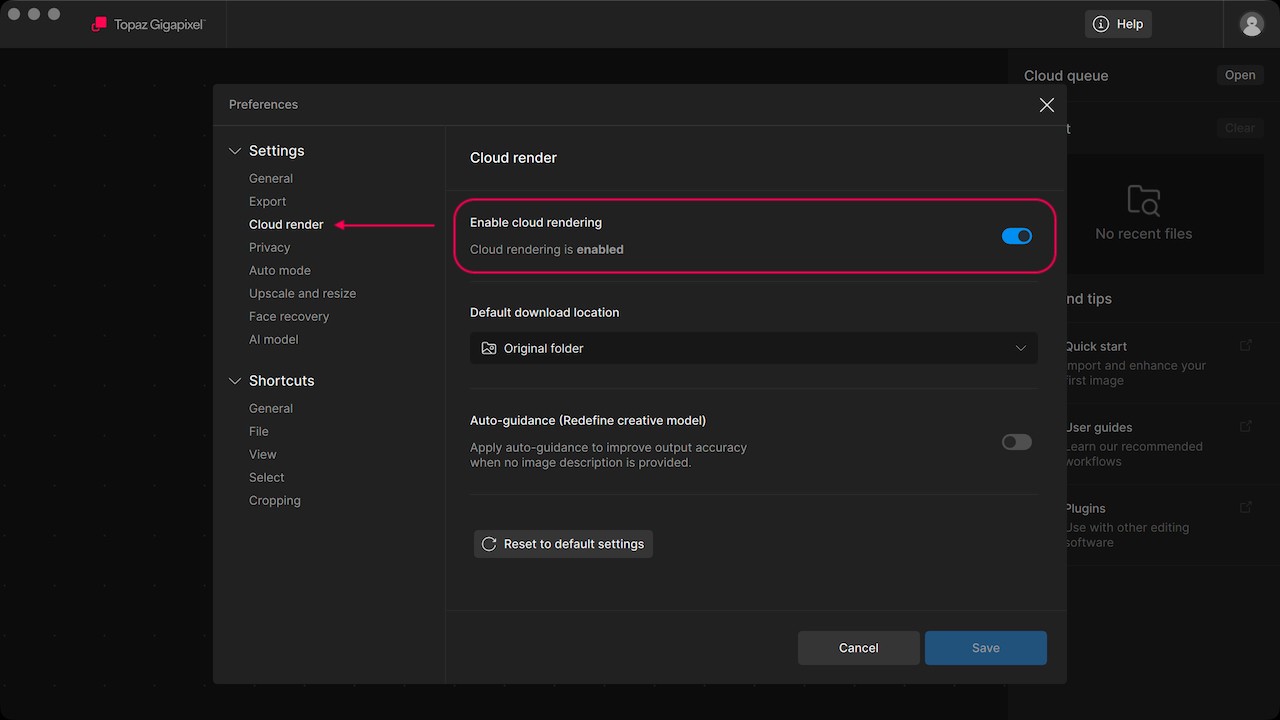Click the 'No recent files' text
The height and width of the screenshot is (720, 1280).
(1144, 234)
